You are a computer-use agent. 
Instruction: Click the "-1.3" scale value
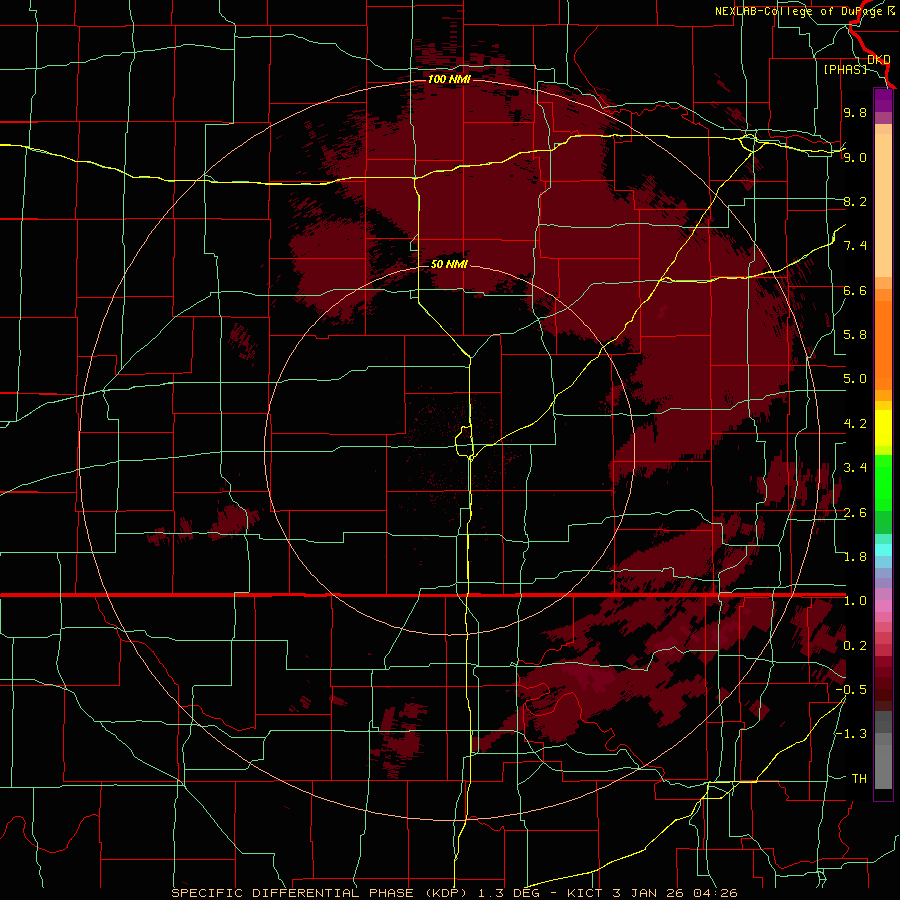[851, 734]
